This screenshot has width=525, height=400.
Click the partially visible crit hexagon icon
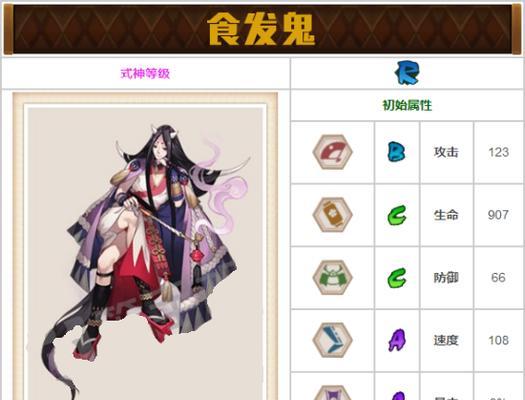[x=332, y=392]
